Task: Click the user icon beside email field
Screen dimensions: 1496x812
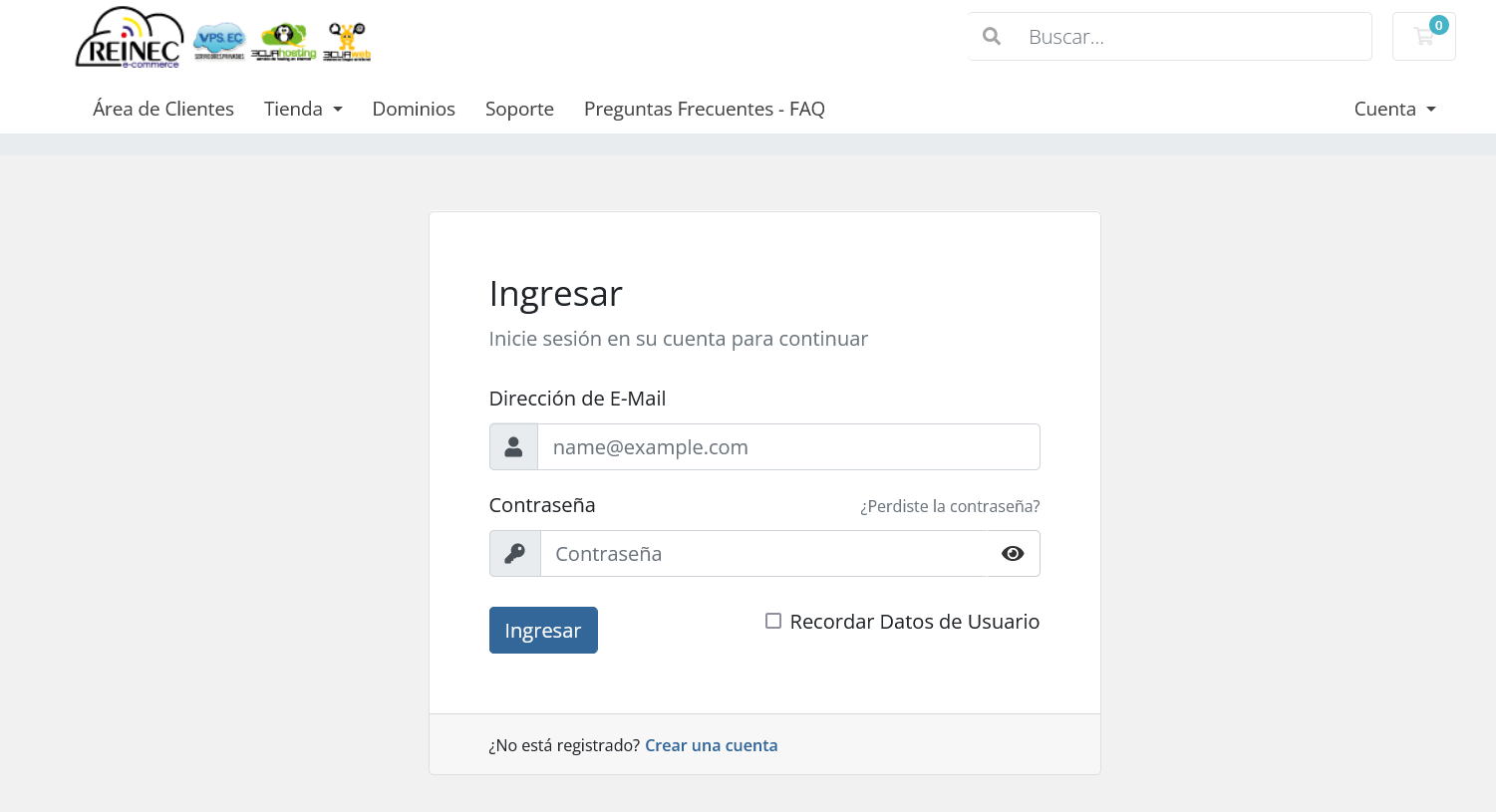Action: click(513, 447)
